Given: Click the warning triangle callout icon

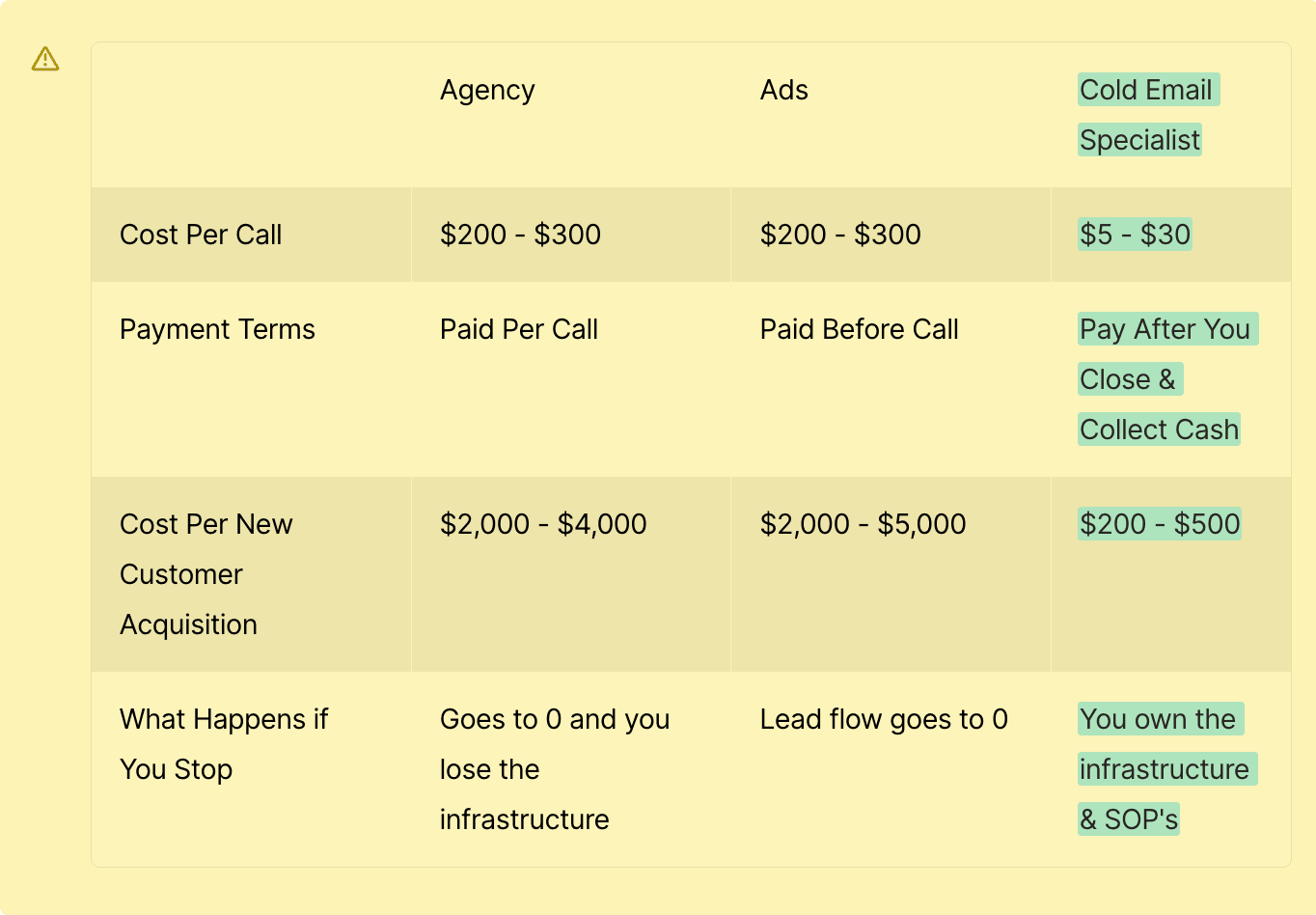Looking at the screenshot, I should coord(45,59).
